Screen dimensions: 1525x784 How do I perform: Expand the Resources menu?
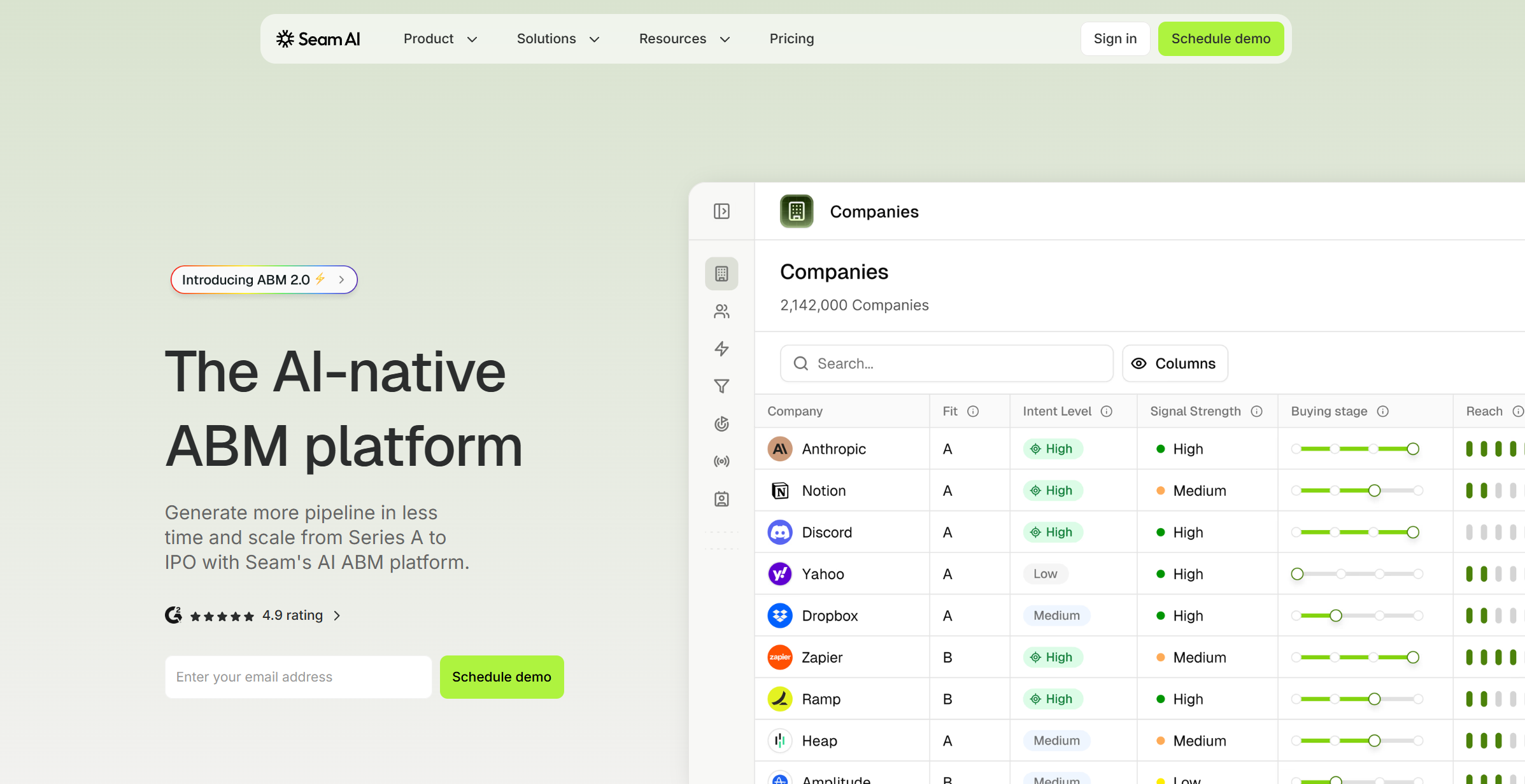click(684, 39)
